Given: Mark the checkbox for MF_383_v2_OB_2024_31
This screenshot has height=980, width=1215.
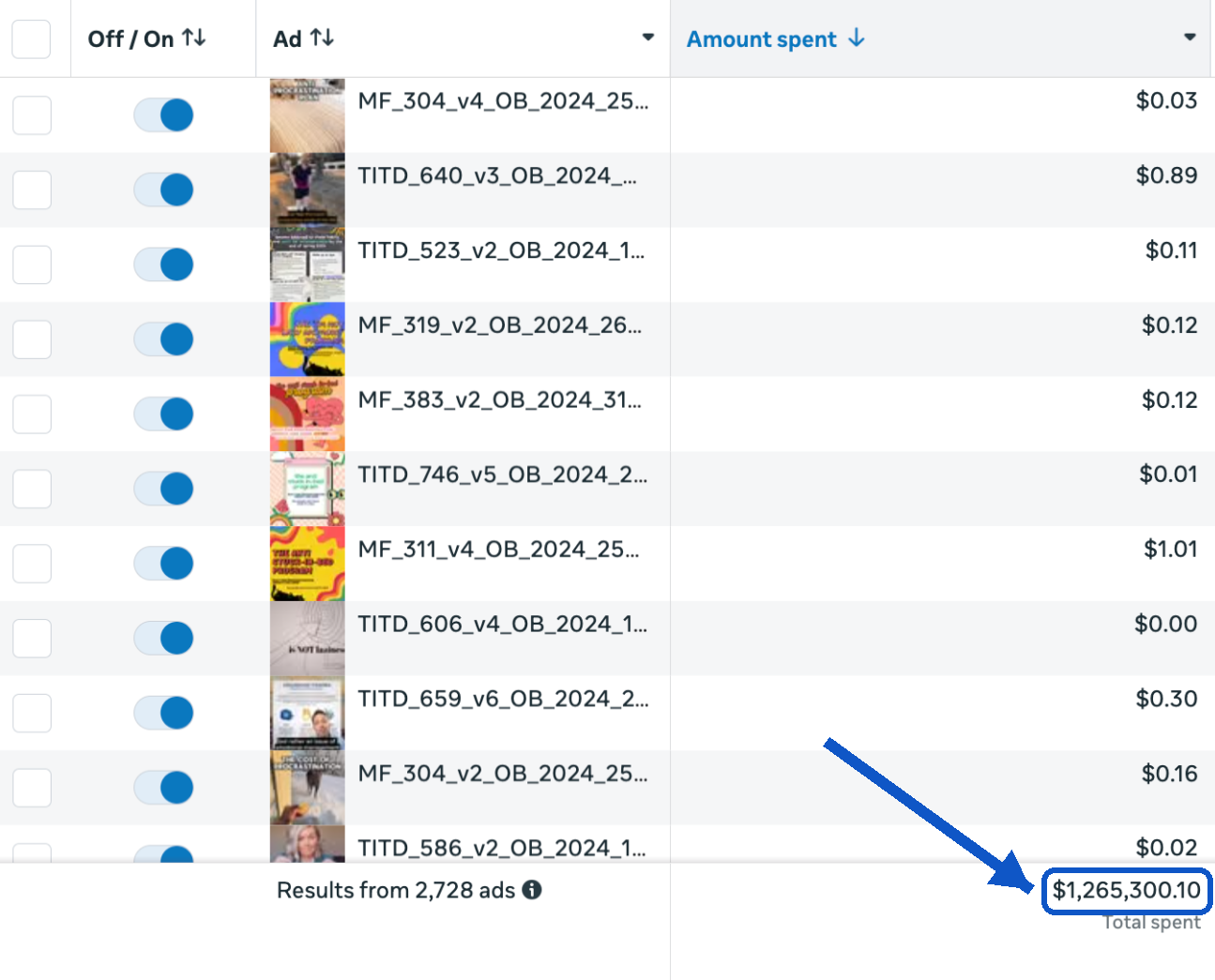Looking at the screenshot, I should coord(32,414).
